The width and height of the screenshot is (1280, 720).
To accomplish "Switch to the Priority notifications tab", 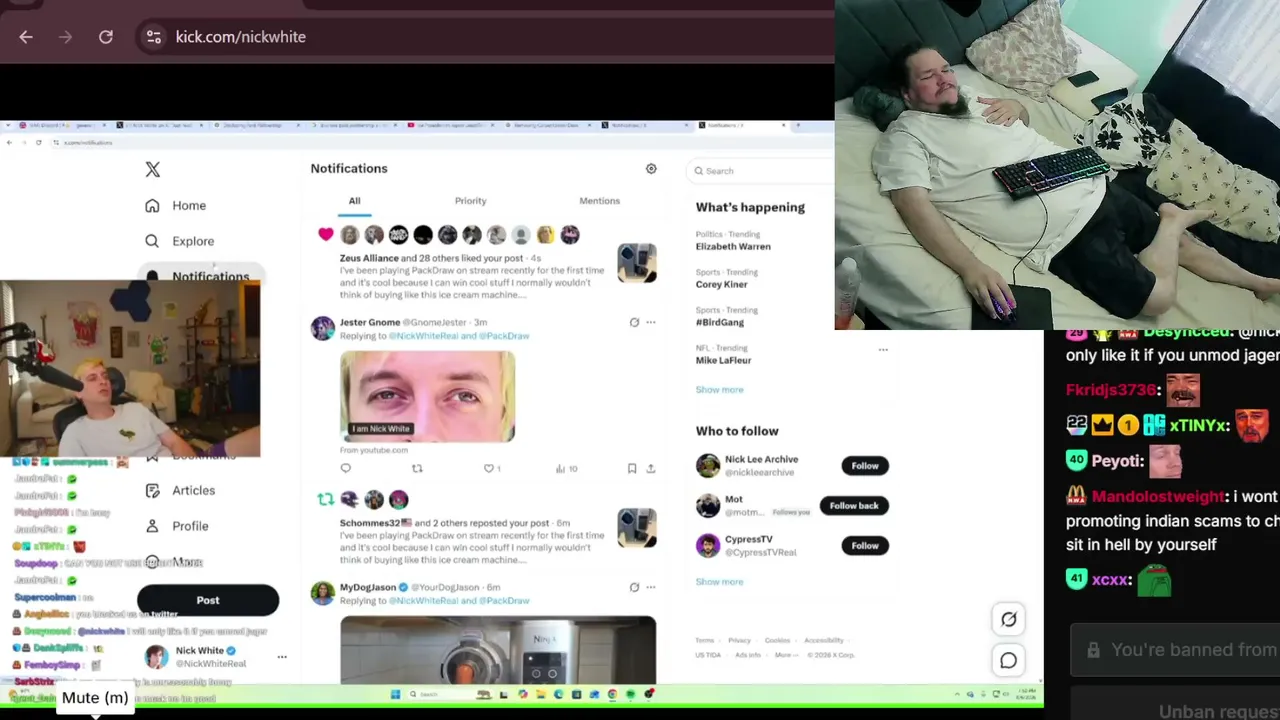I will [x=470, y=201].
